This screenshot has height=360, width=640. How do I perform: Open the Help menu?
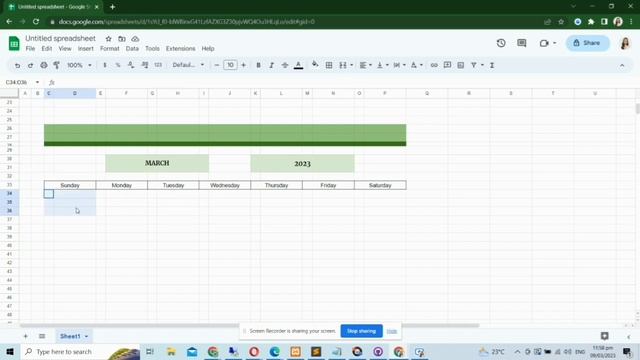208,49
